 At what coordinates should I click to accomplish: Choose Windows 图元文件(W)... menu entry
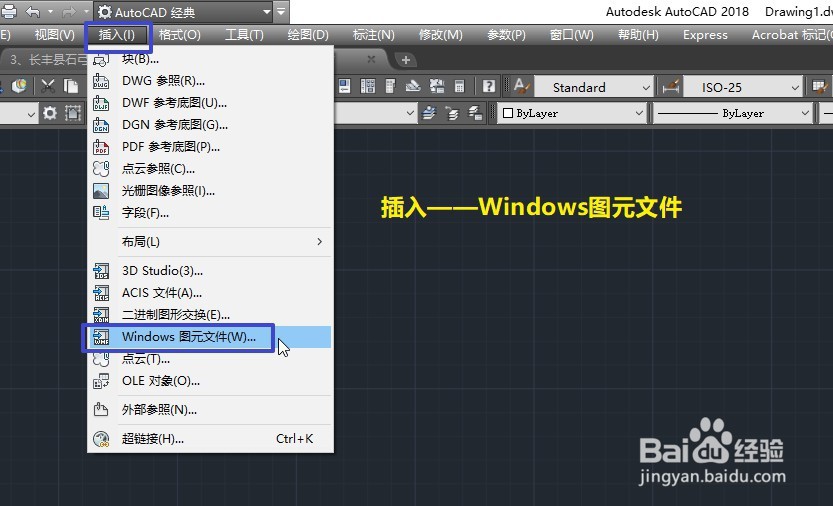pos(210,337)
